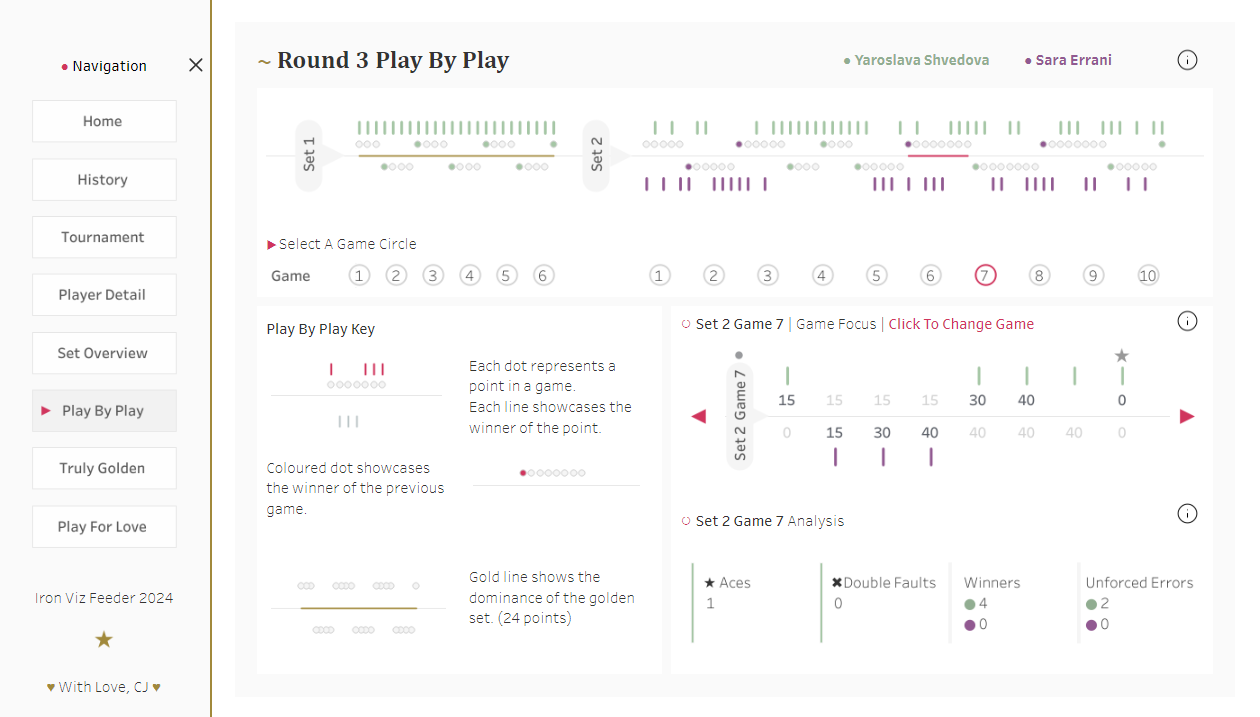This screenshot has height=717, width=1260.
Task: Select Set 2 game circle 10
Action: [x=1148, y=276]
